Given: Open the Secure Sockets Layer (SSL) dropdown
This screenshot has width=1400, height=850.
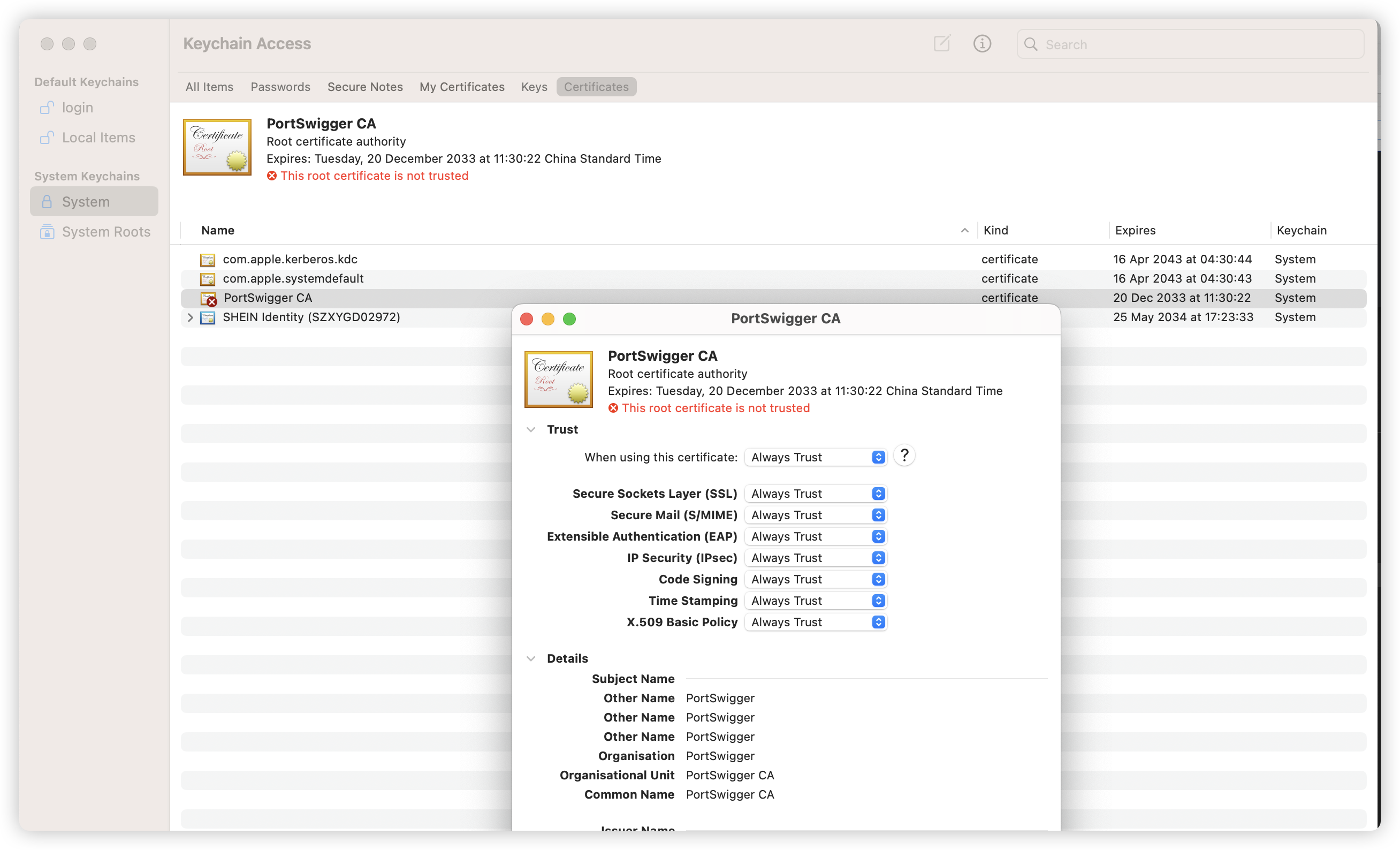Looking at the screenshot, I should tap(816, 494).
